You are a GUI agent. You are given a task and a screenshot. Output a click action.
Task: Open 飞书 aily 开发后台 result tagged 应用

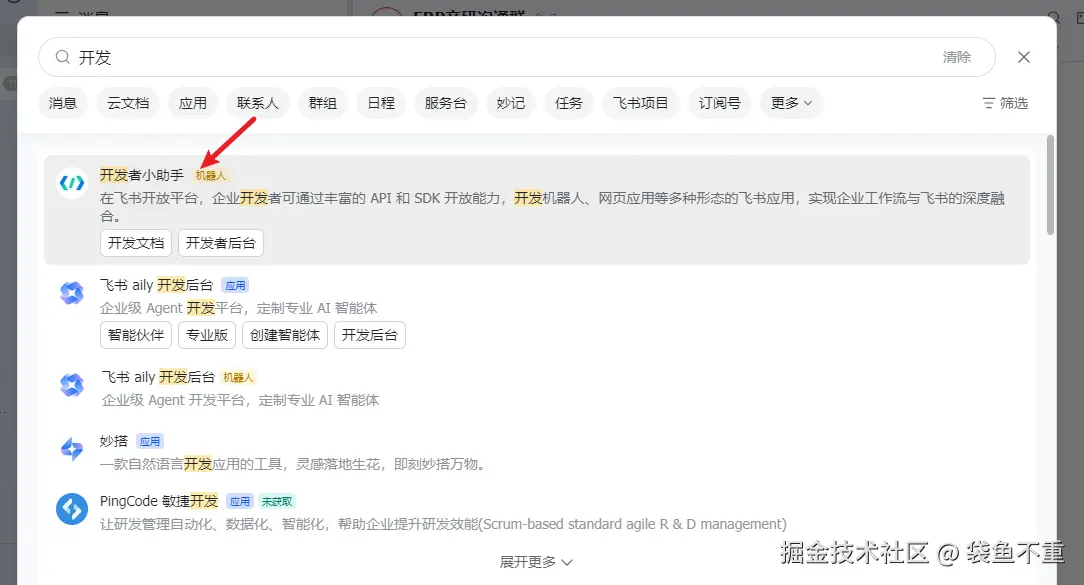(156, 285)
